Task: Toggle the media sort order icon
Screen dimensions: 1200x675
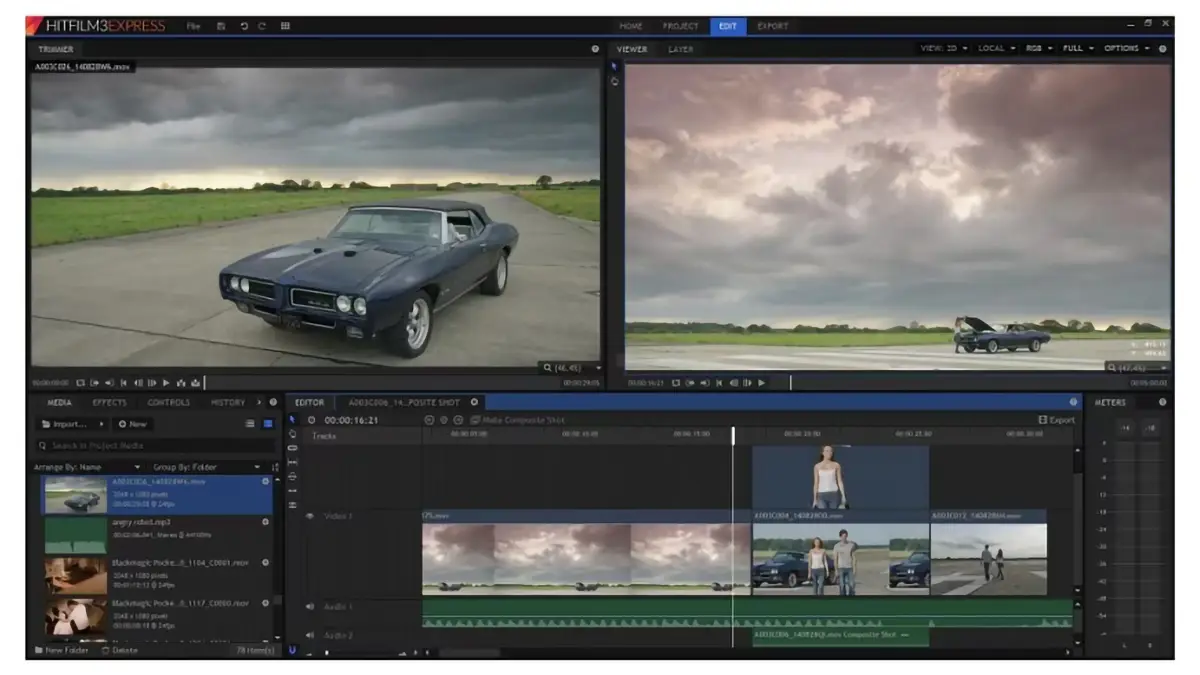Action: tap(275, 467)
